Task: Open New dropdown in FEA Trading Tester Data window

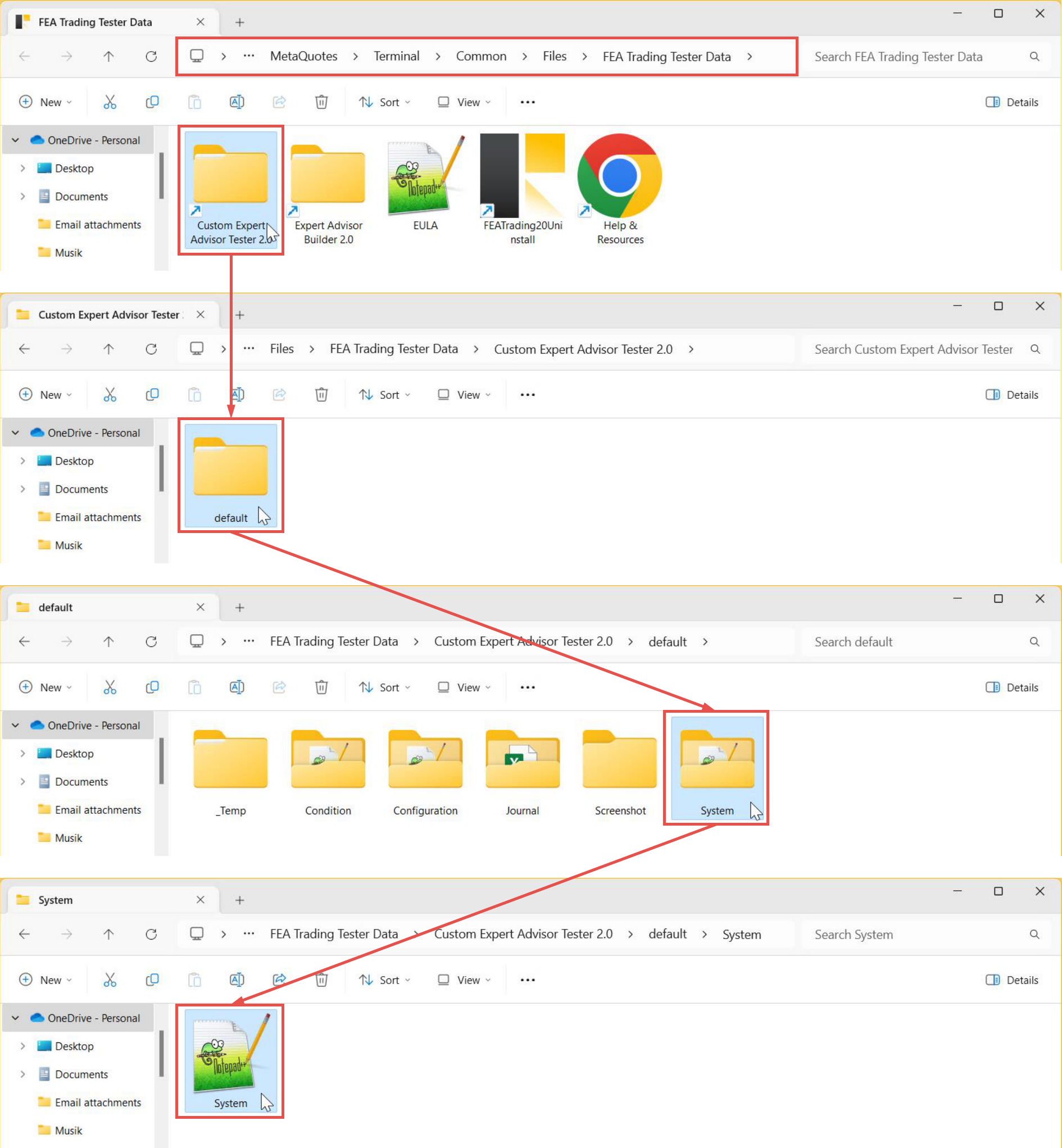Action: (46, 102)
